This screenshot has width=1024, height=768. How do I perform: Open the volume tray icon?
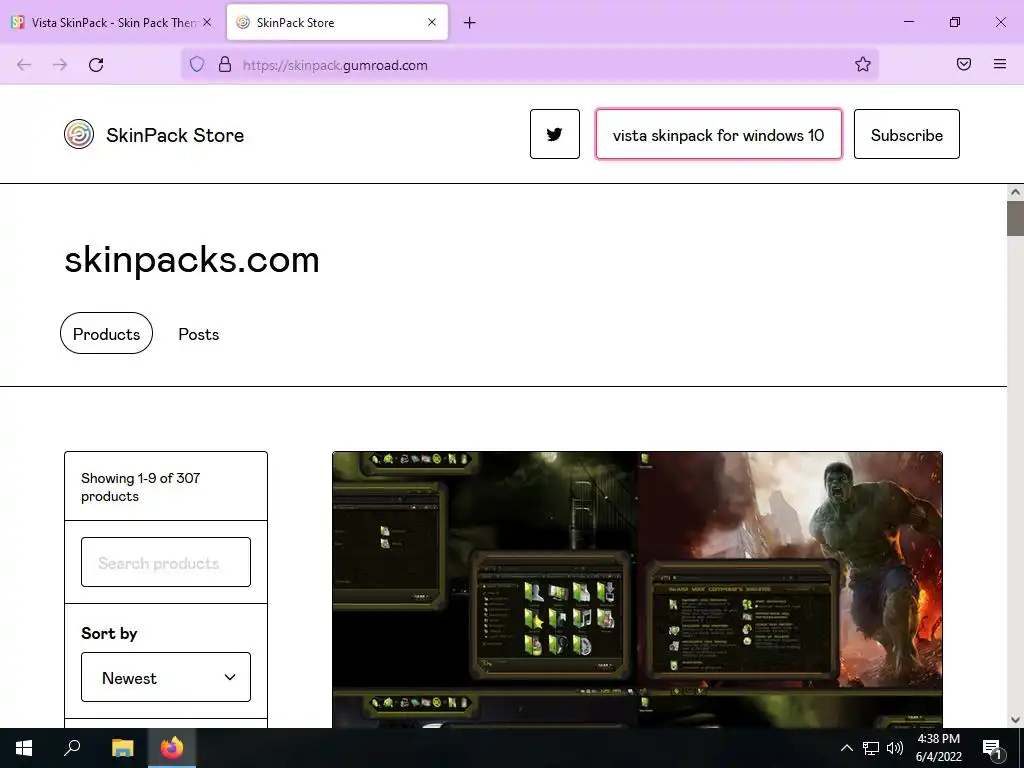tap(895, 748)
